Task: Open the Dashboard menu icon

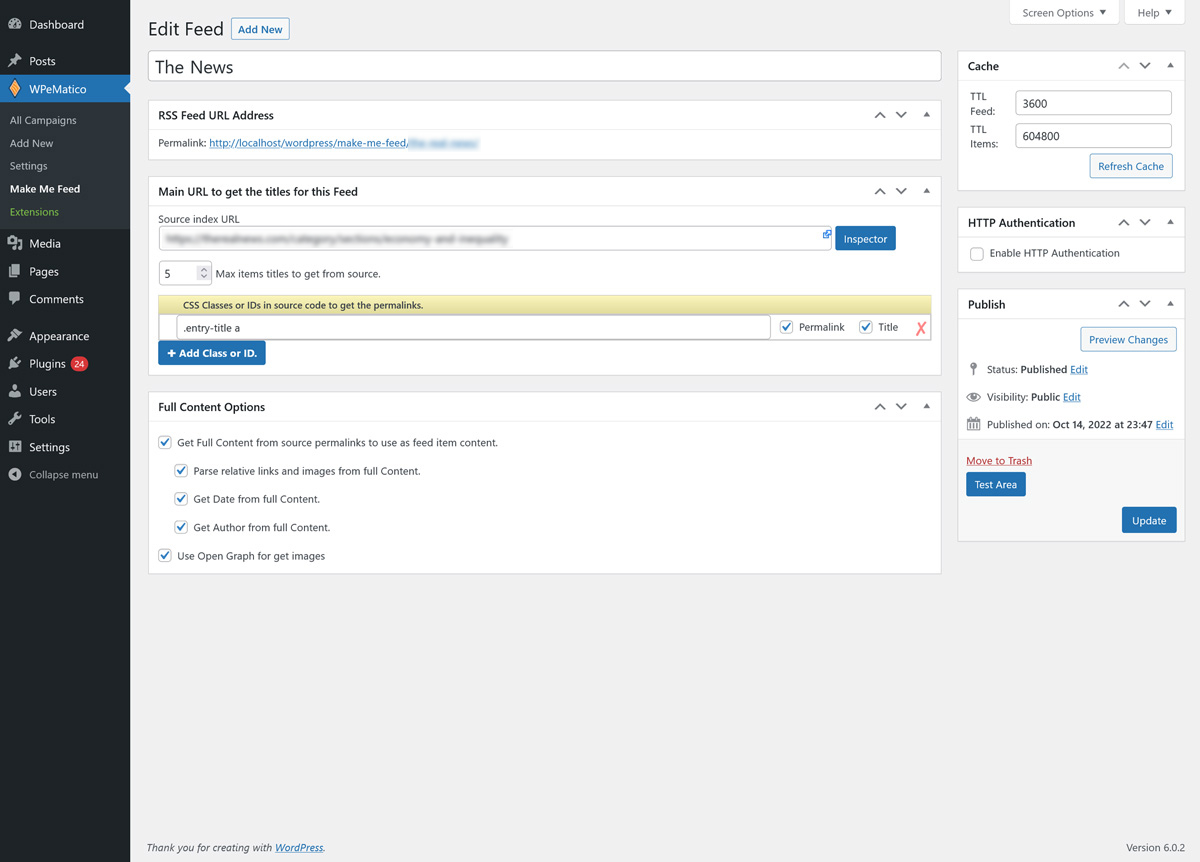Action: tap(15, 24)
